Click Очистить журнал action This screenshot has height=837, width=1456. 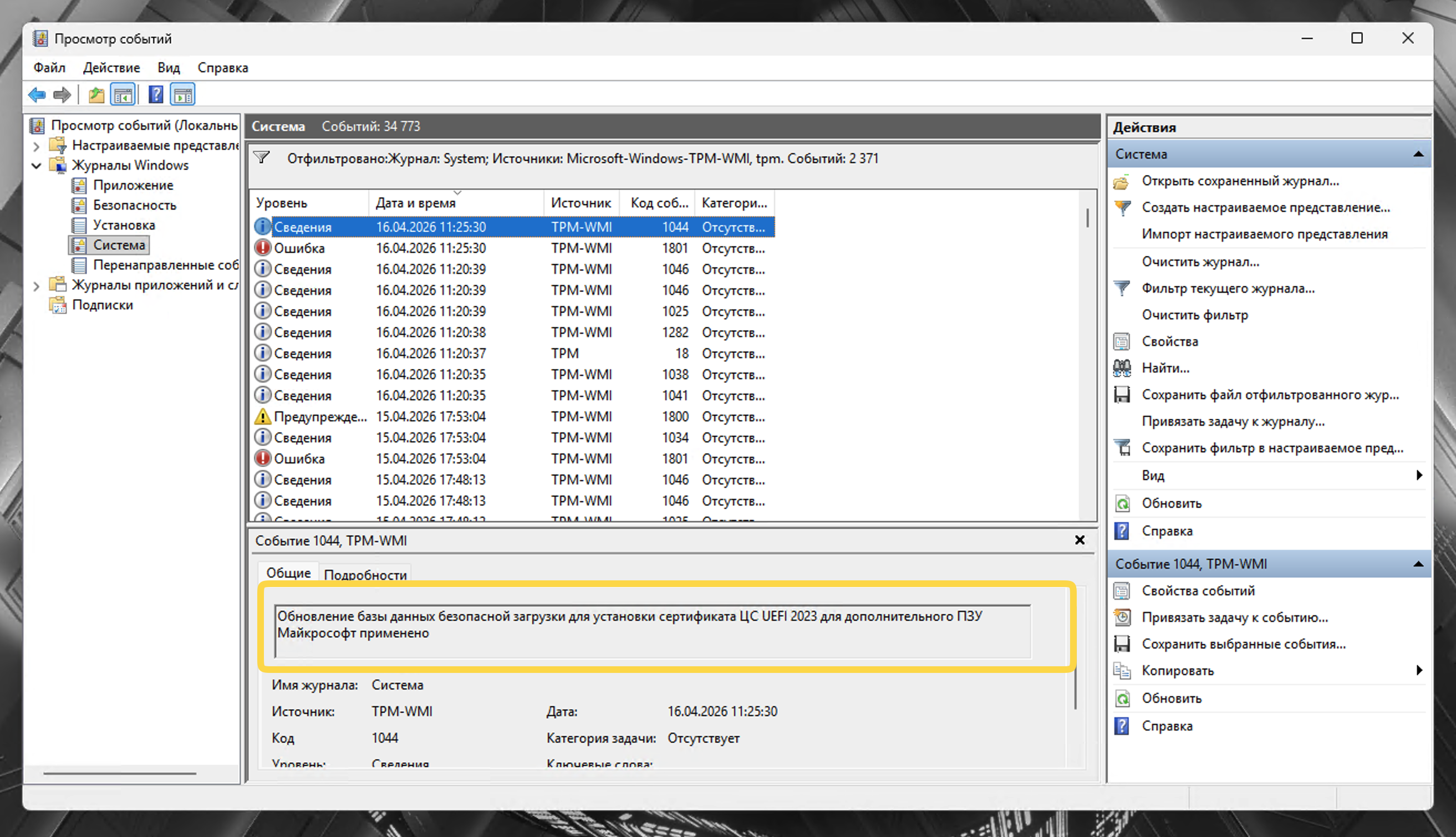tap(1200, 262)
